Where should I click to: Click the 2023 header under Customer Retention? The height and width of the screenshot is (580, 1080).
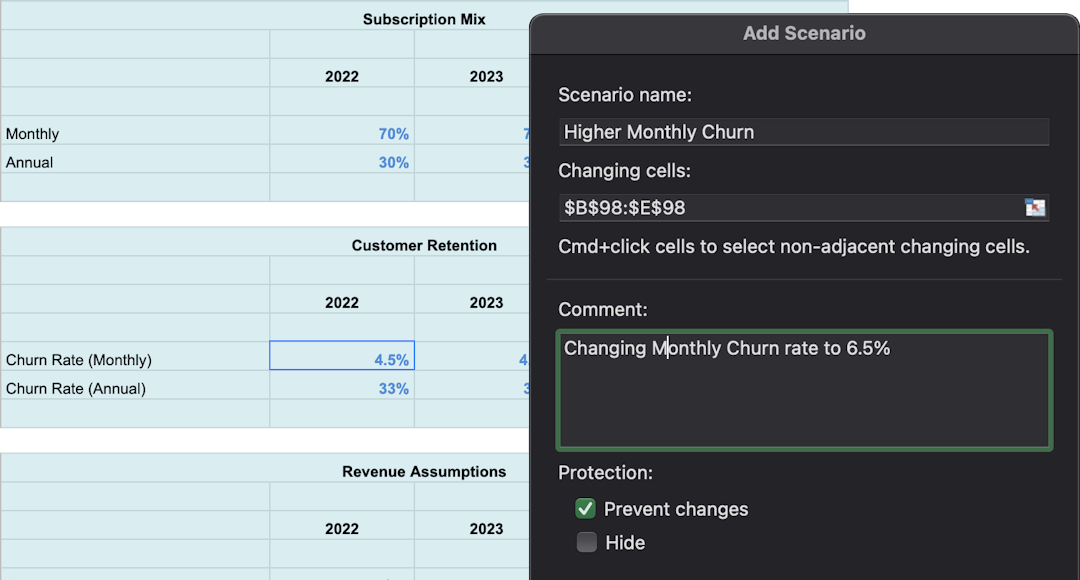click(486, 302)
